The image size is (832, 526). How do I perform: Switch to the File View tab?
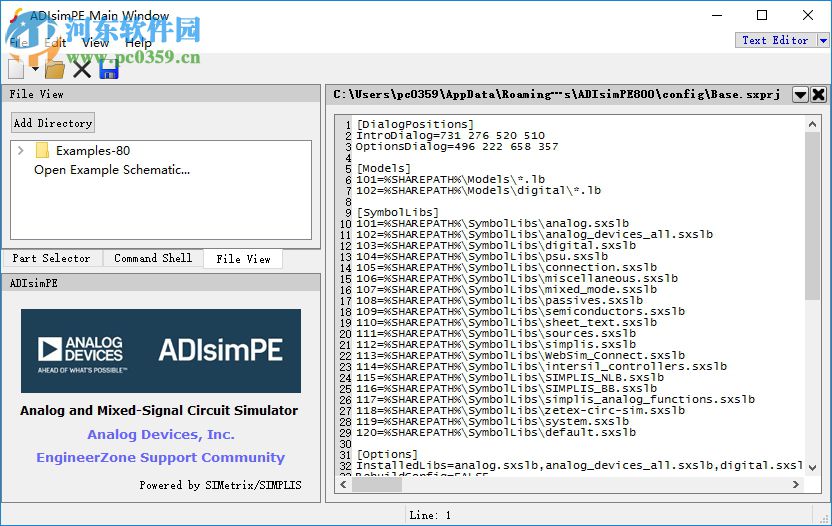coord(243,259)
